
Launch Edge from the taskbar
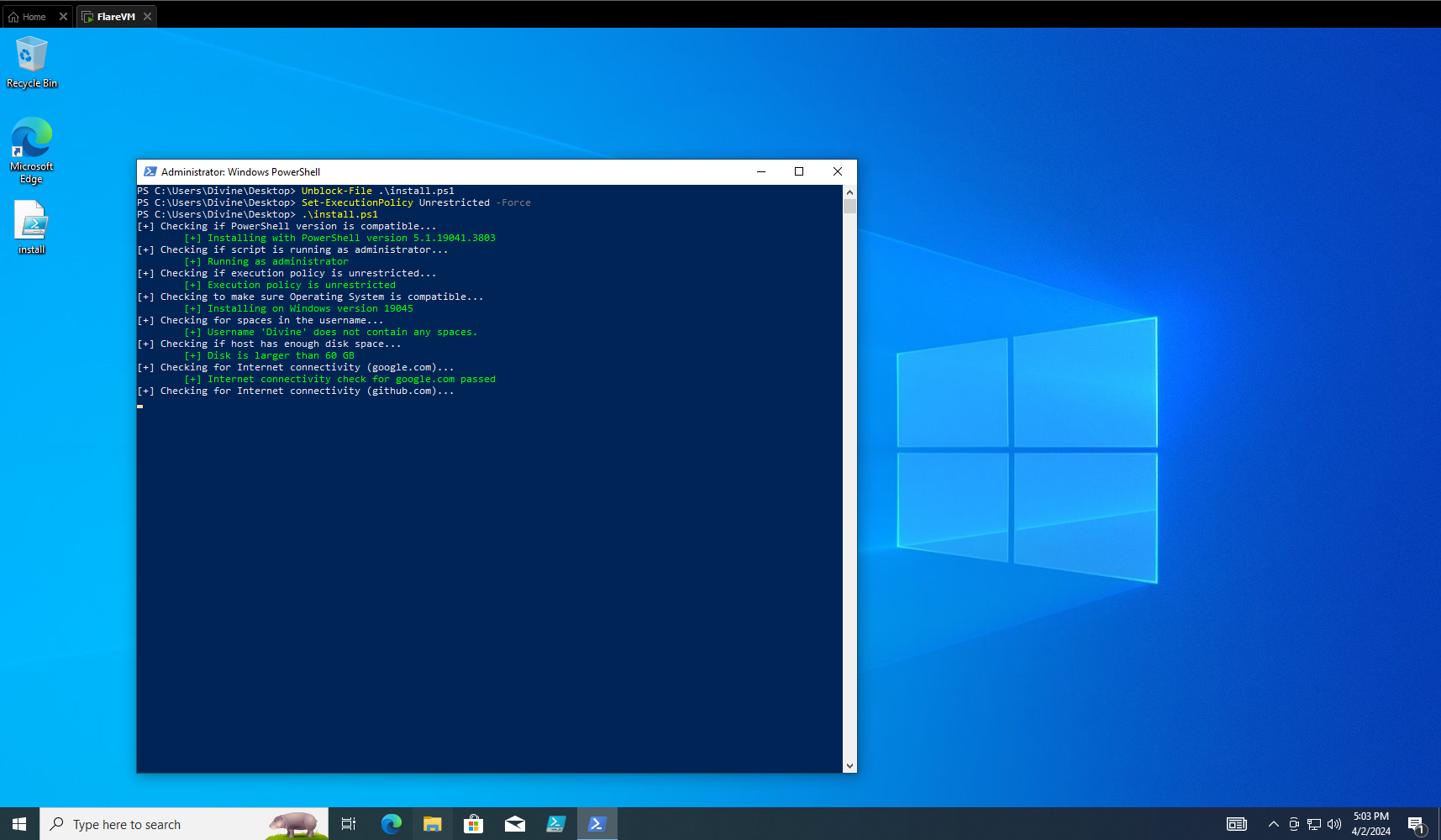tap(391, 824)
